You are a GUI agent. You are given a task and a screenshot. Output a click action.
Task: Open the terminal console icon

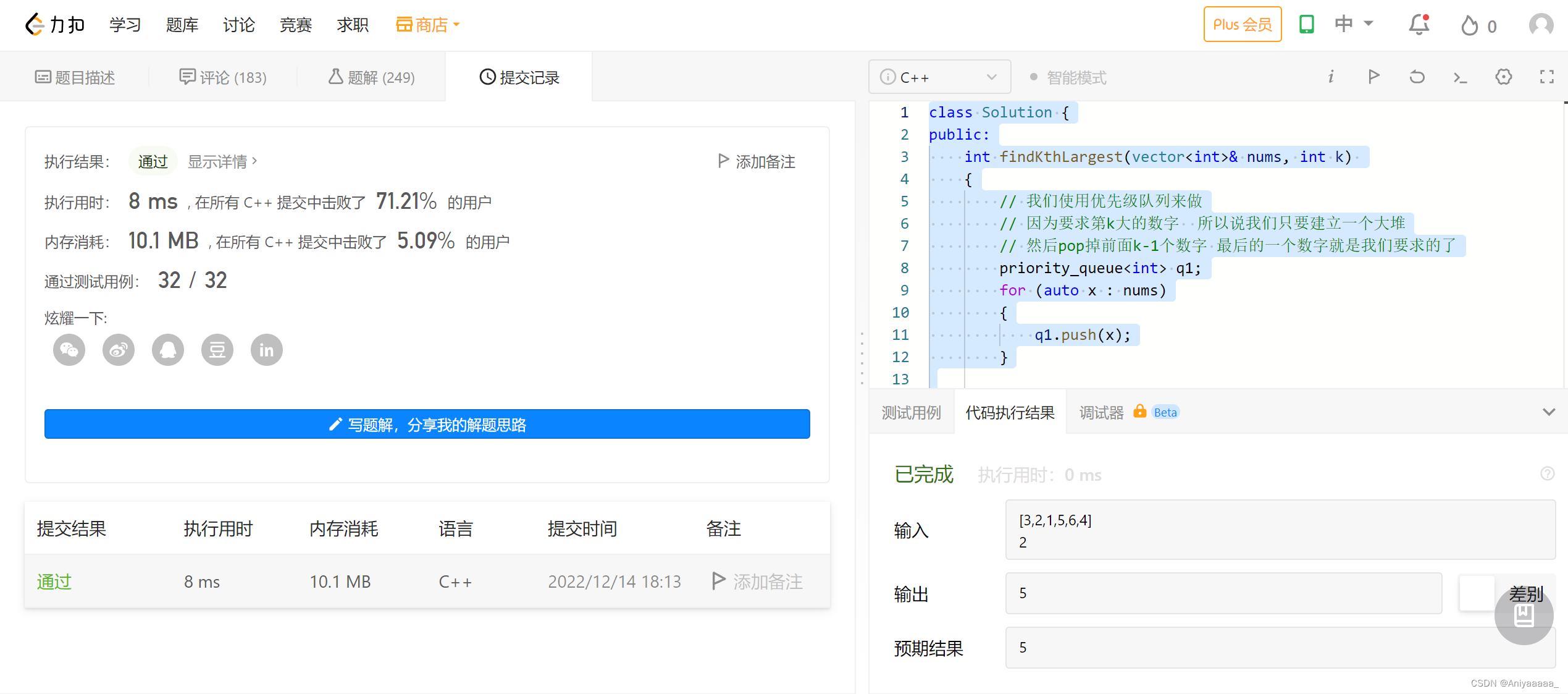pos(1460,77)
